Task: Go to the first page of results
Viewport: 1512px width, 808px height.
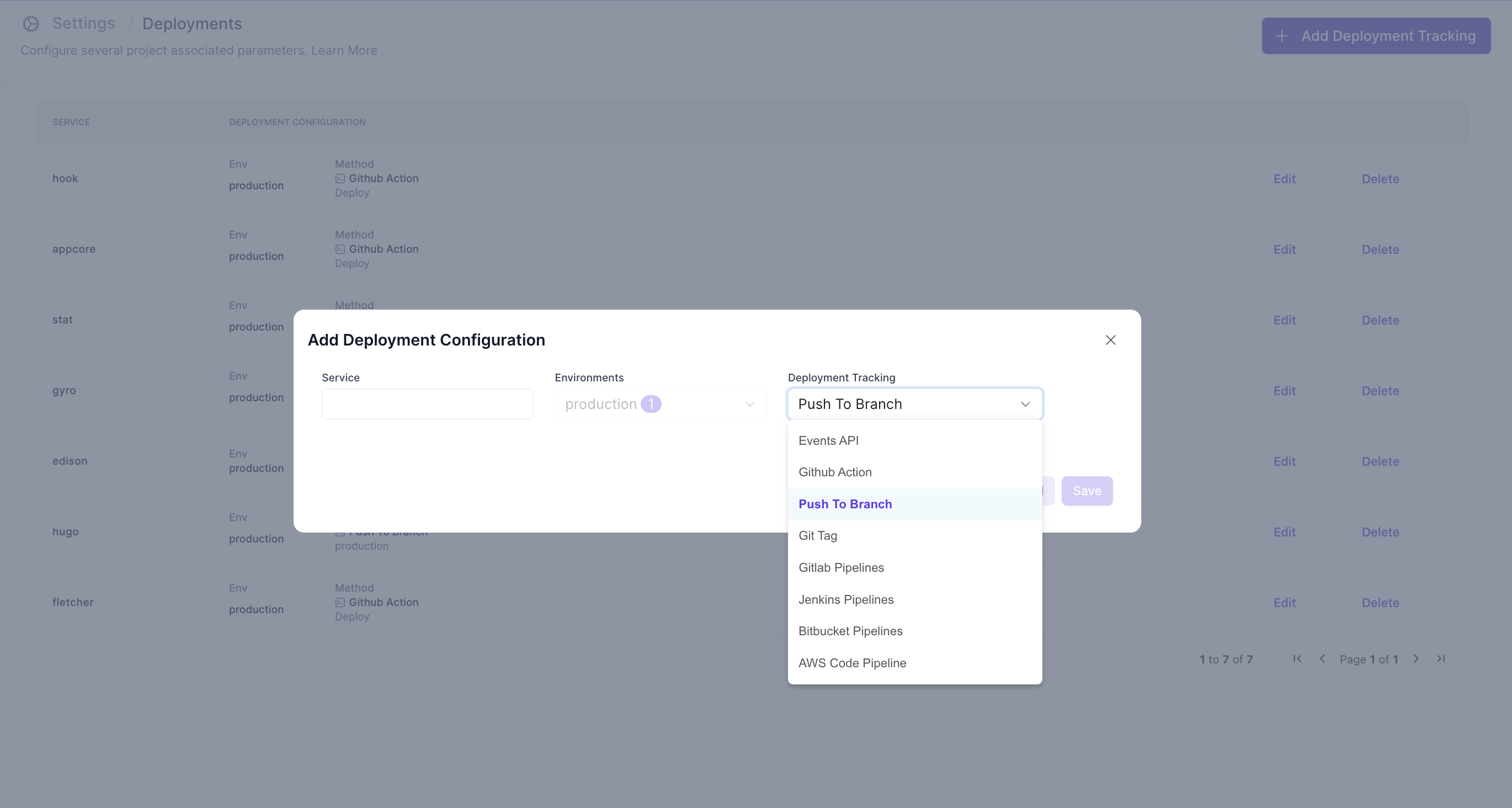Action: click(1297, 659)
